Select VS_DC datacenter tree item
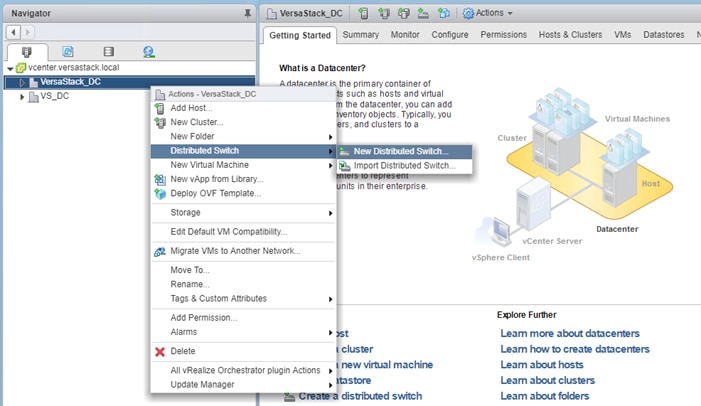701x406 pixels. (55, 96)
